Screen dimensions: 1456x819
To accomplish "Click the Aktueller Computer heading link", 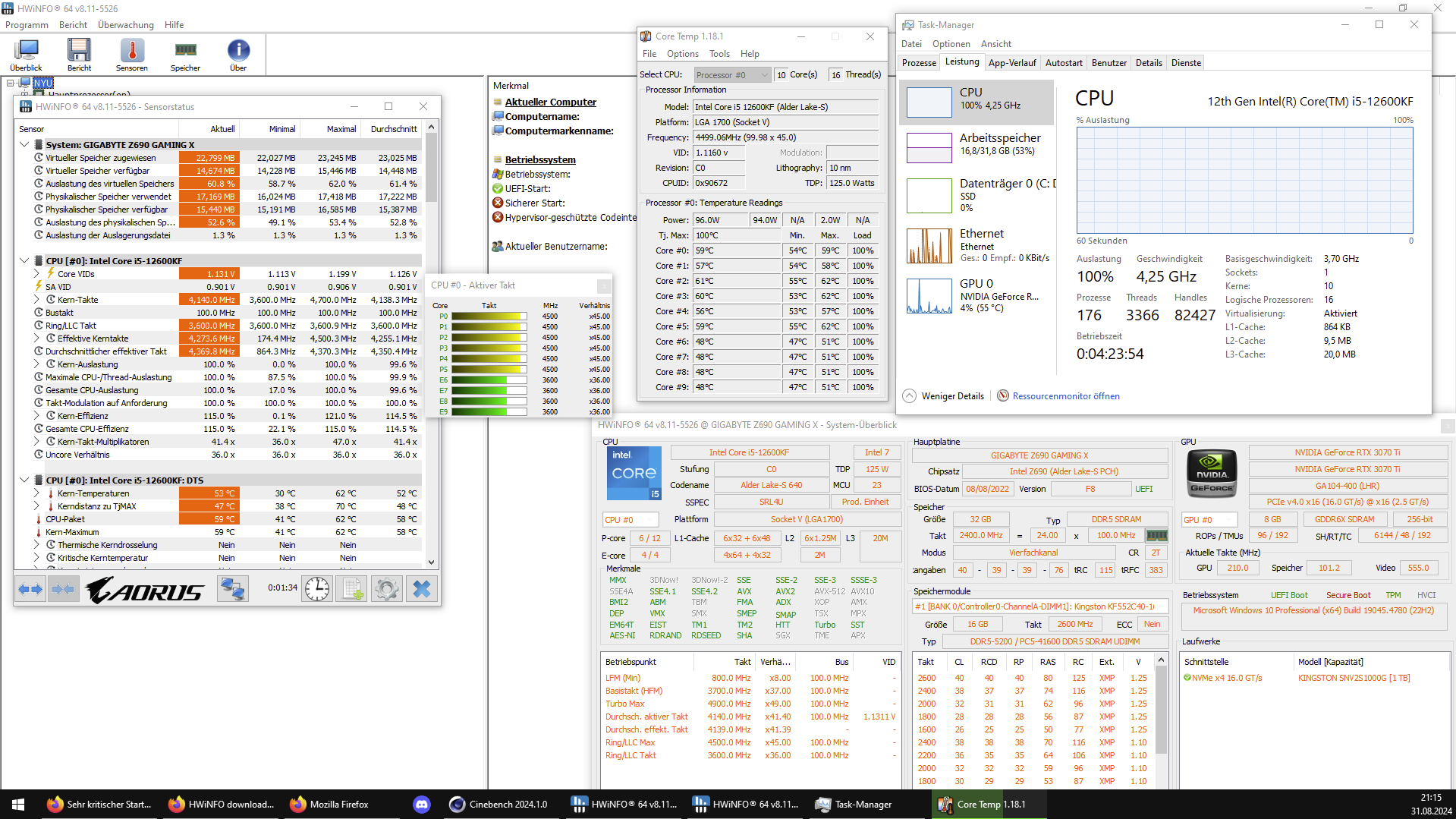I will 551,102.
